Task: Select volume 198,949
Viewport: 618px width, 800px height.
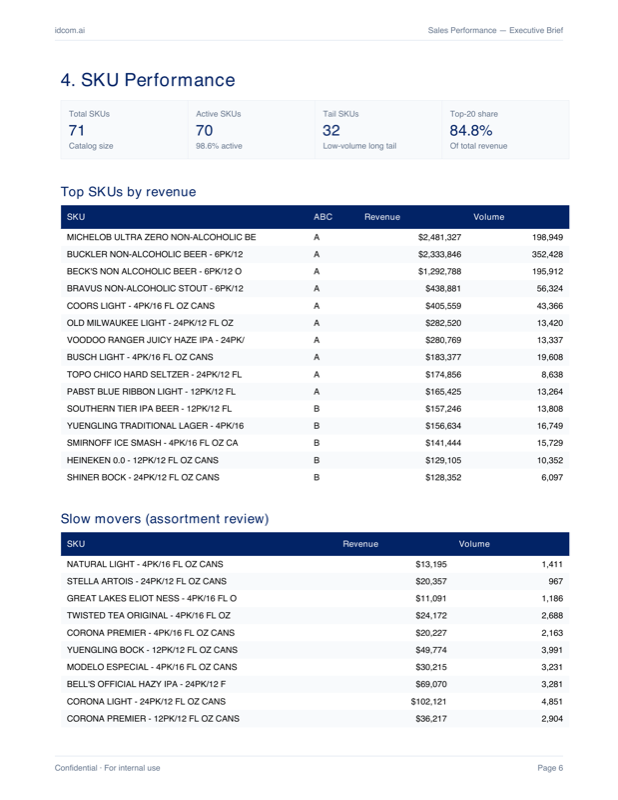Action: pyautogui.click(x=547, y=237)
